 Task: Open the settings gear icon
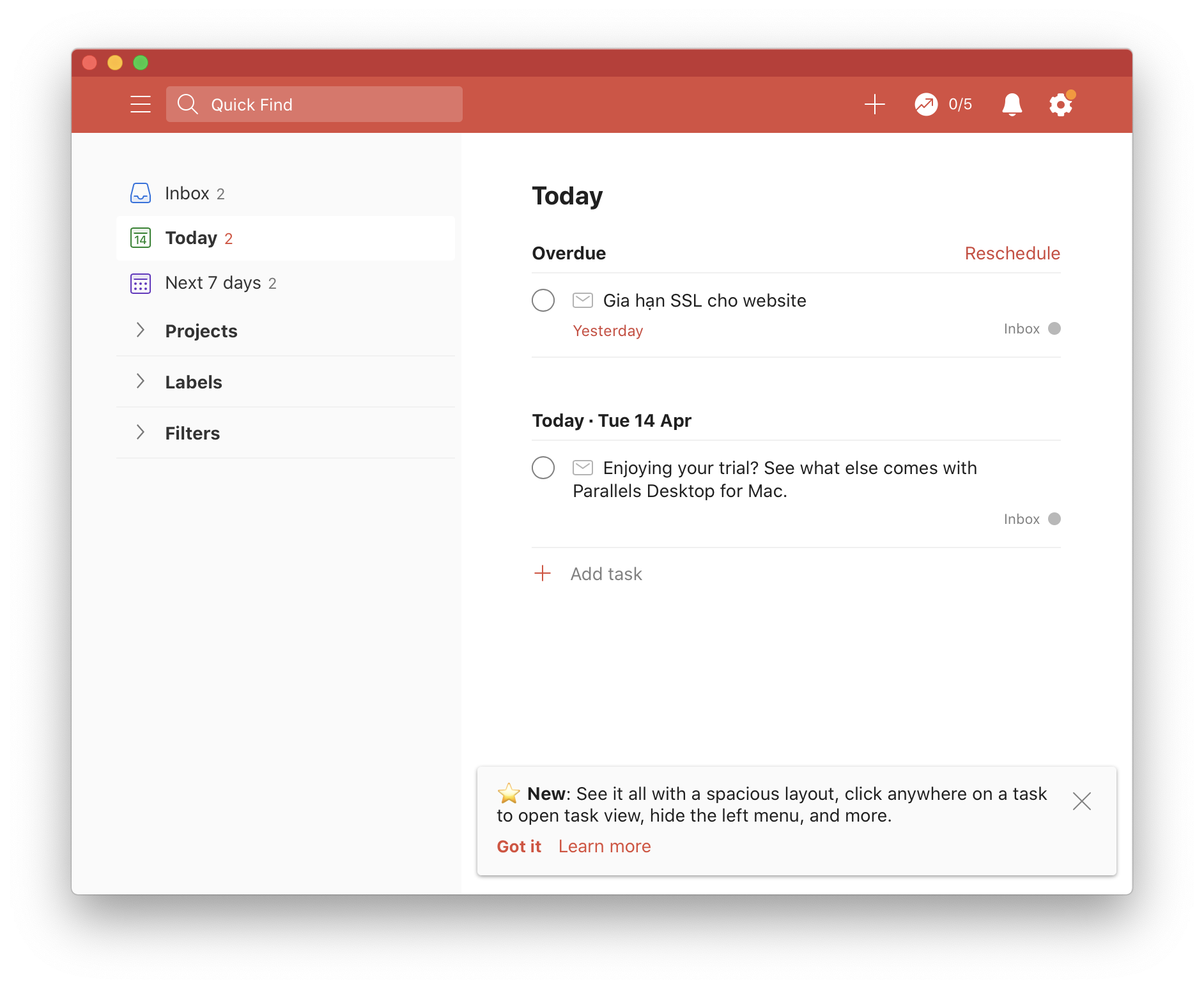(x=1060, y=105)
